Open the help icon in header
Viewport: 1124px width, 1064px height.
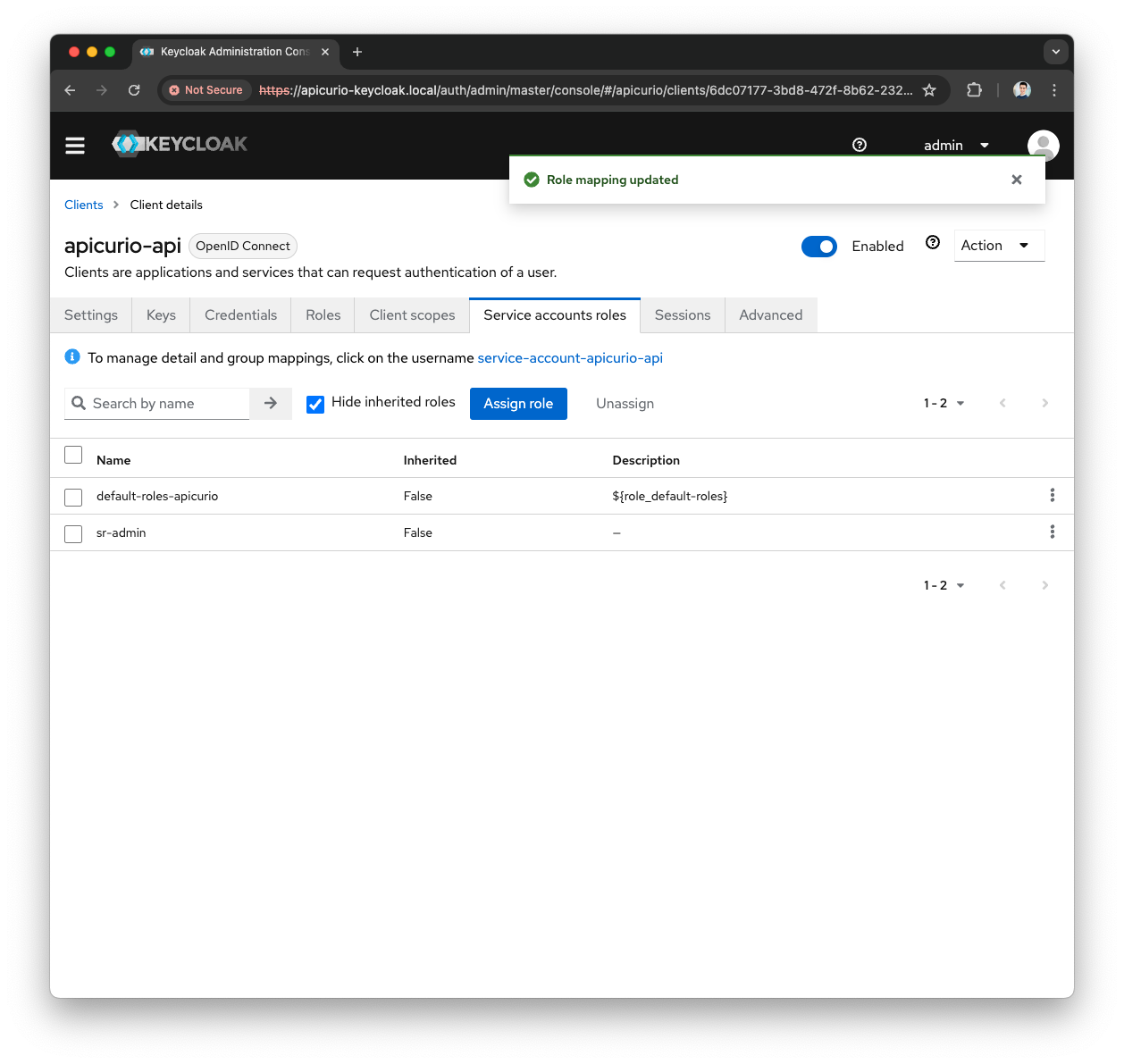click(860, 145)
